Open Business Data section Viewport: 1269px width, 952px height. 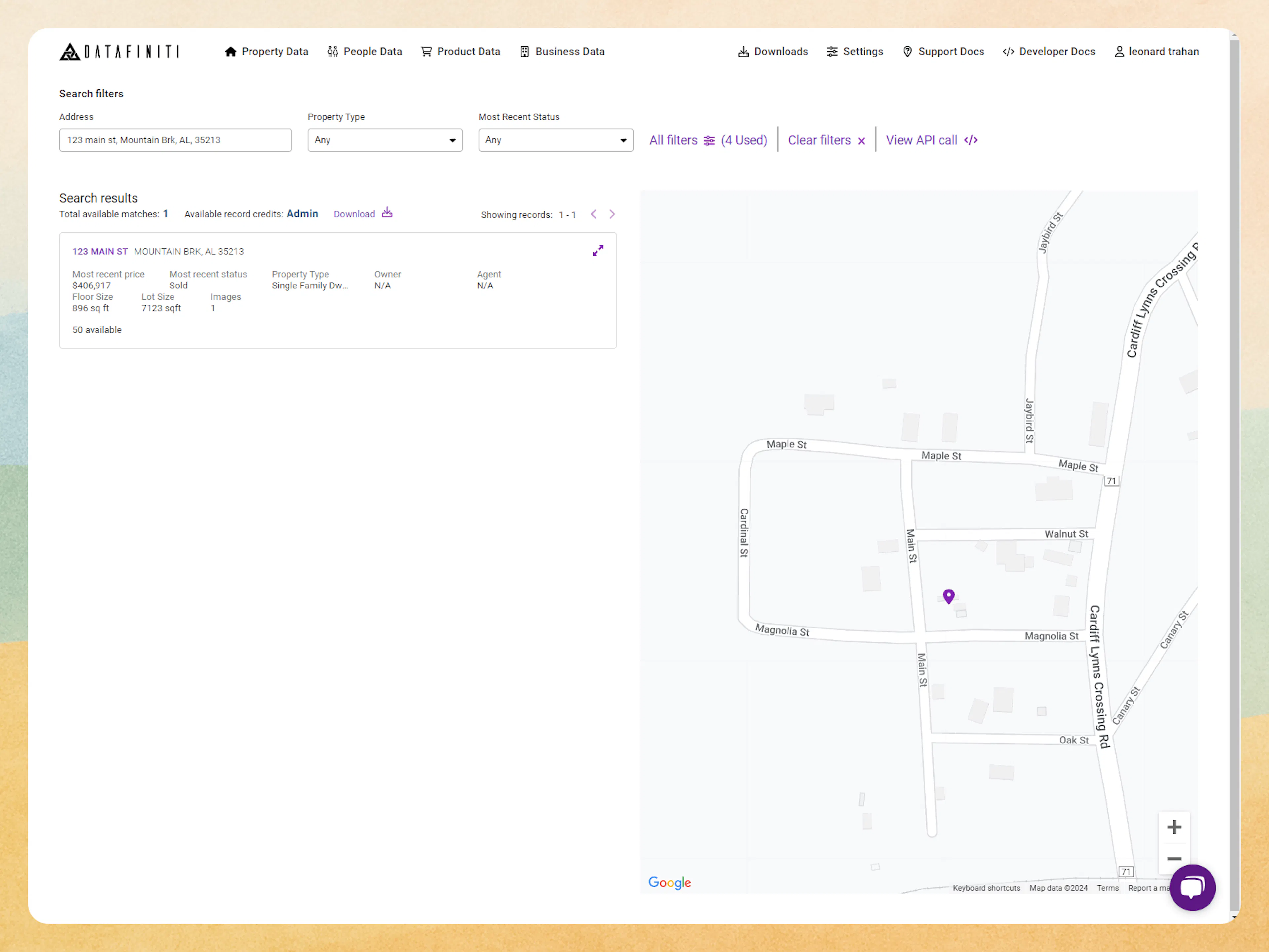(x=562, y=52)
